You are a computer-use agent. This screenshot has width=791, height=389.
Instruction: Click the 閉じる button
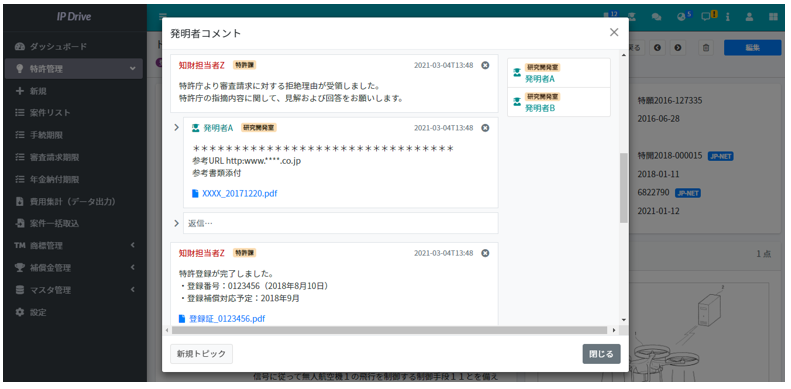(601, 354)
